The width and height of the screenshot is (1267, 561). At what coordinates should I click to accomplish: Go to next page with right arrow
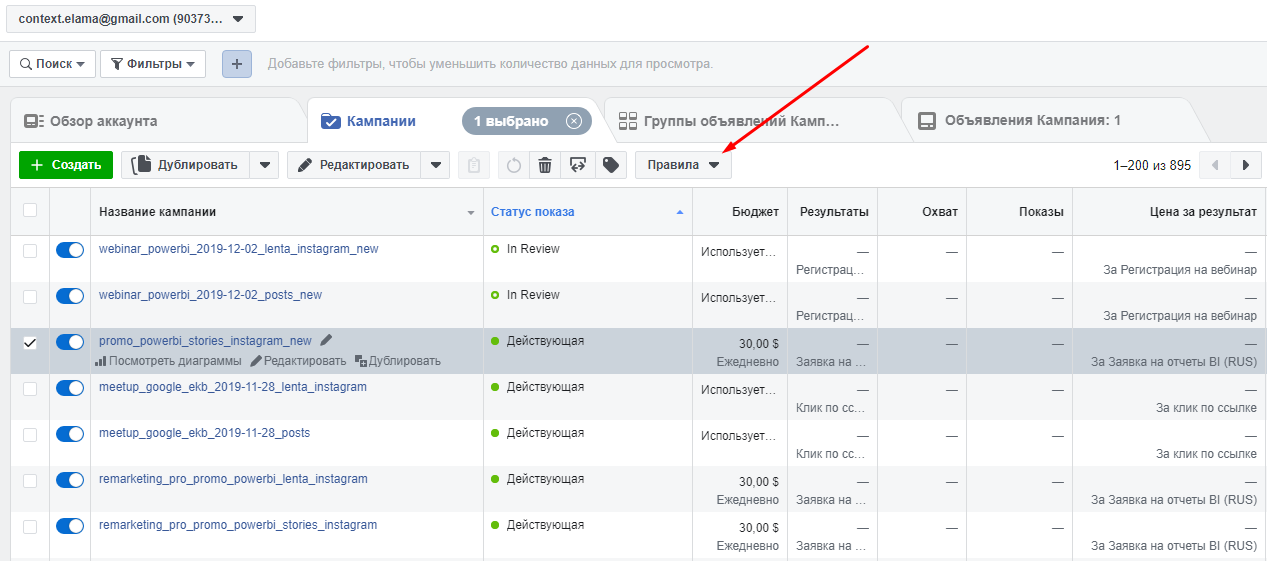pos(1245,165)
